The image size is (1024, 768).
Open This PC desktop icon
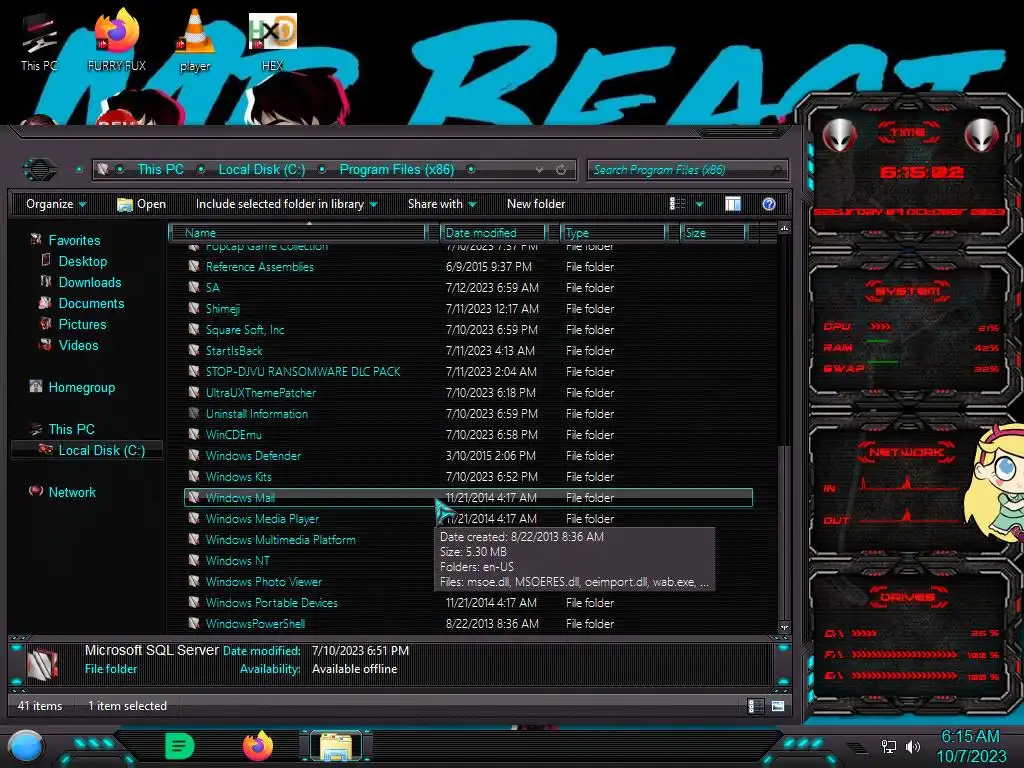pyautogui.click(x=39, y=42)
